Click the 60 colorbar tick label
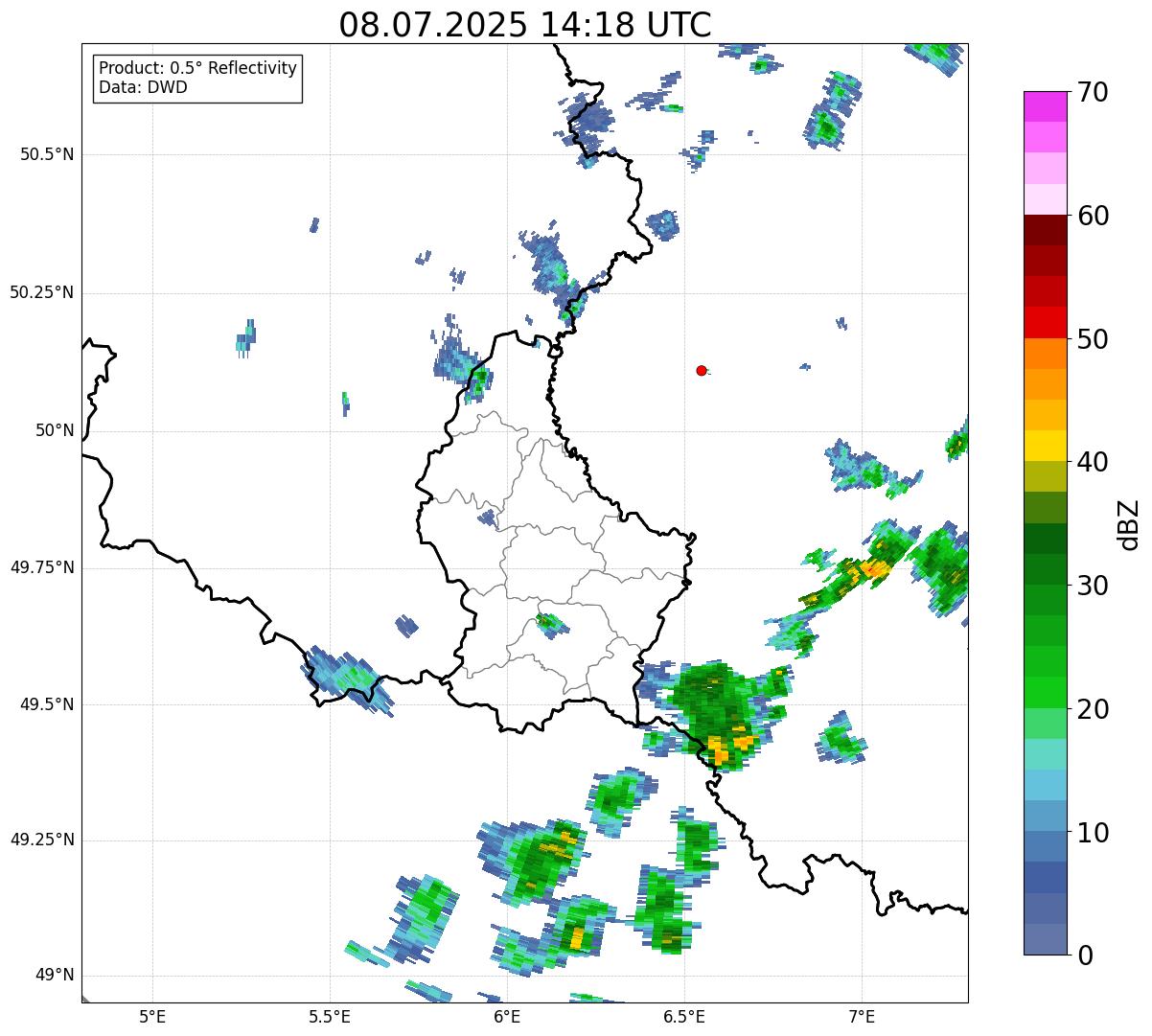This screenshot has width=1152, height=1036. 1093,216
